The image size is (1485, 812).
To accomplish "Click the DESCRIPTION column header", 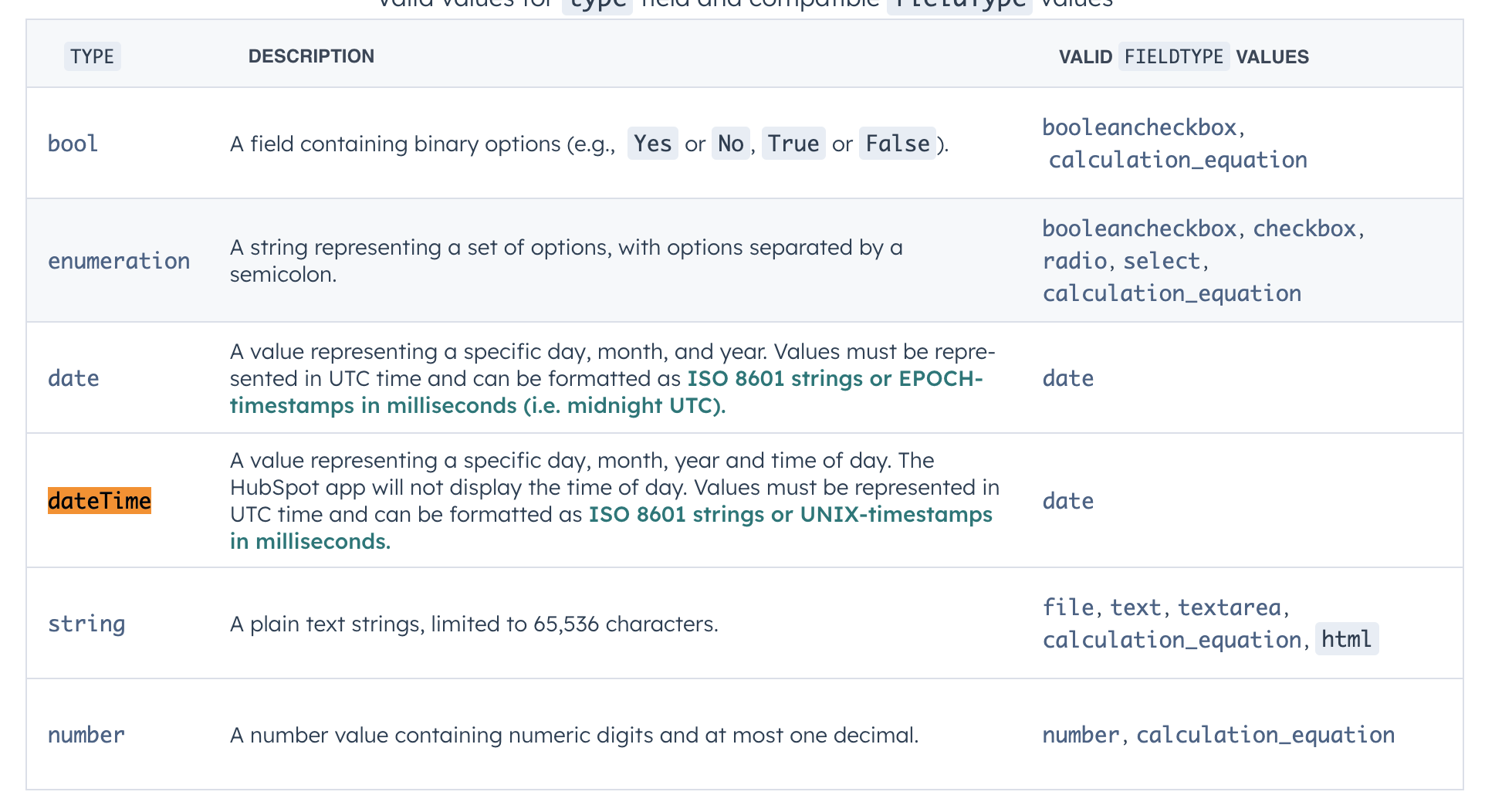I will [311, 56].
